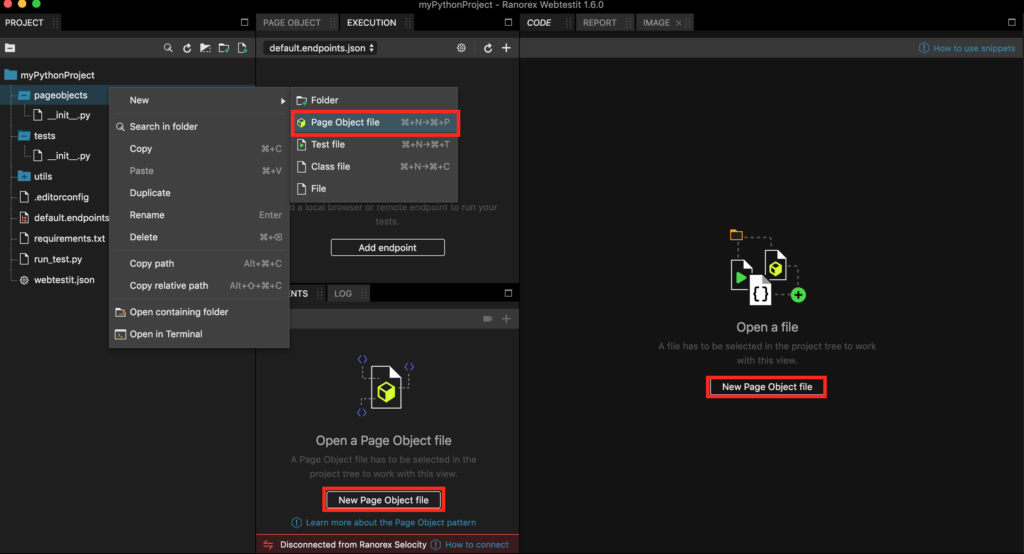This screenshot has height=554, width=1024.
Task: Click the Test file icon in submenu
Action: 301,144
